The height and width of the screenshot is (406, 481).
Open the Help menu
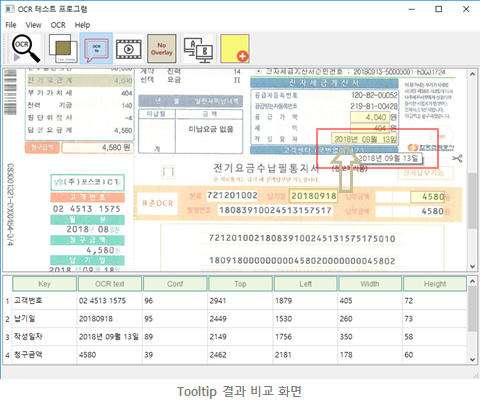point(82,25)
